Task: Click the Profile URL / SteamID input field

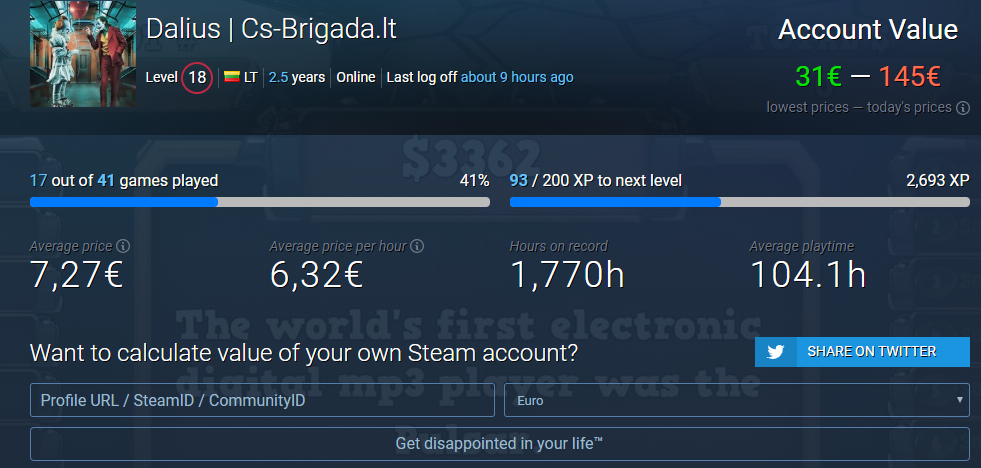Action: (262, 400)
